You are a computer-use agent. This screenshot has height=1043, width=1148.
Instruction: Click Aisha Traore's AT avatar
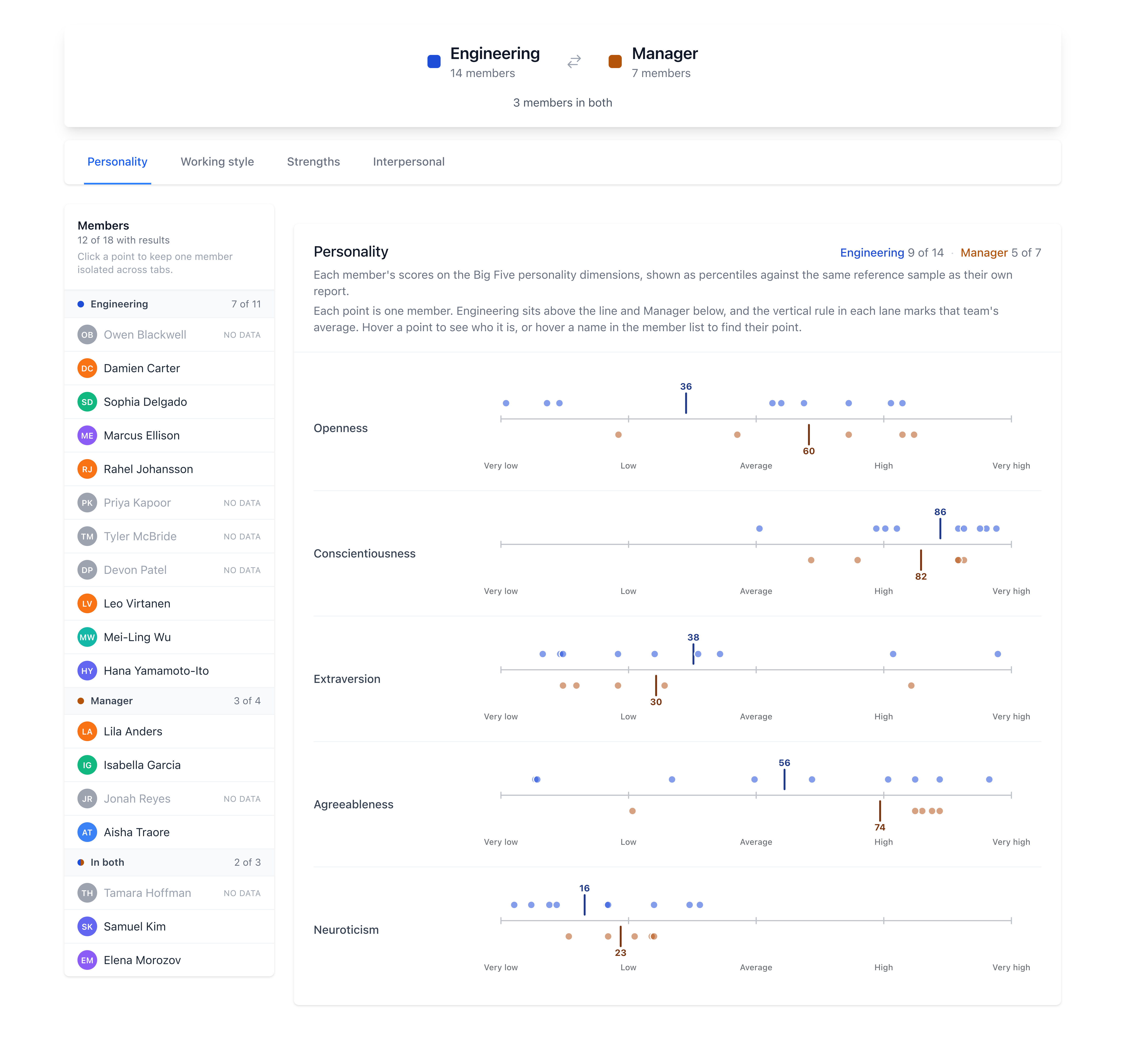[87, 832]
